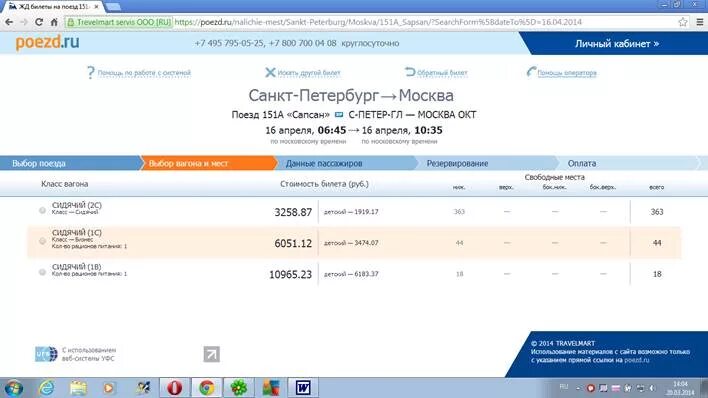Click the poezd.ru logo
The image size is (708, 398).
click(47, 42)
